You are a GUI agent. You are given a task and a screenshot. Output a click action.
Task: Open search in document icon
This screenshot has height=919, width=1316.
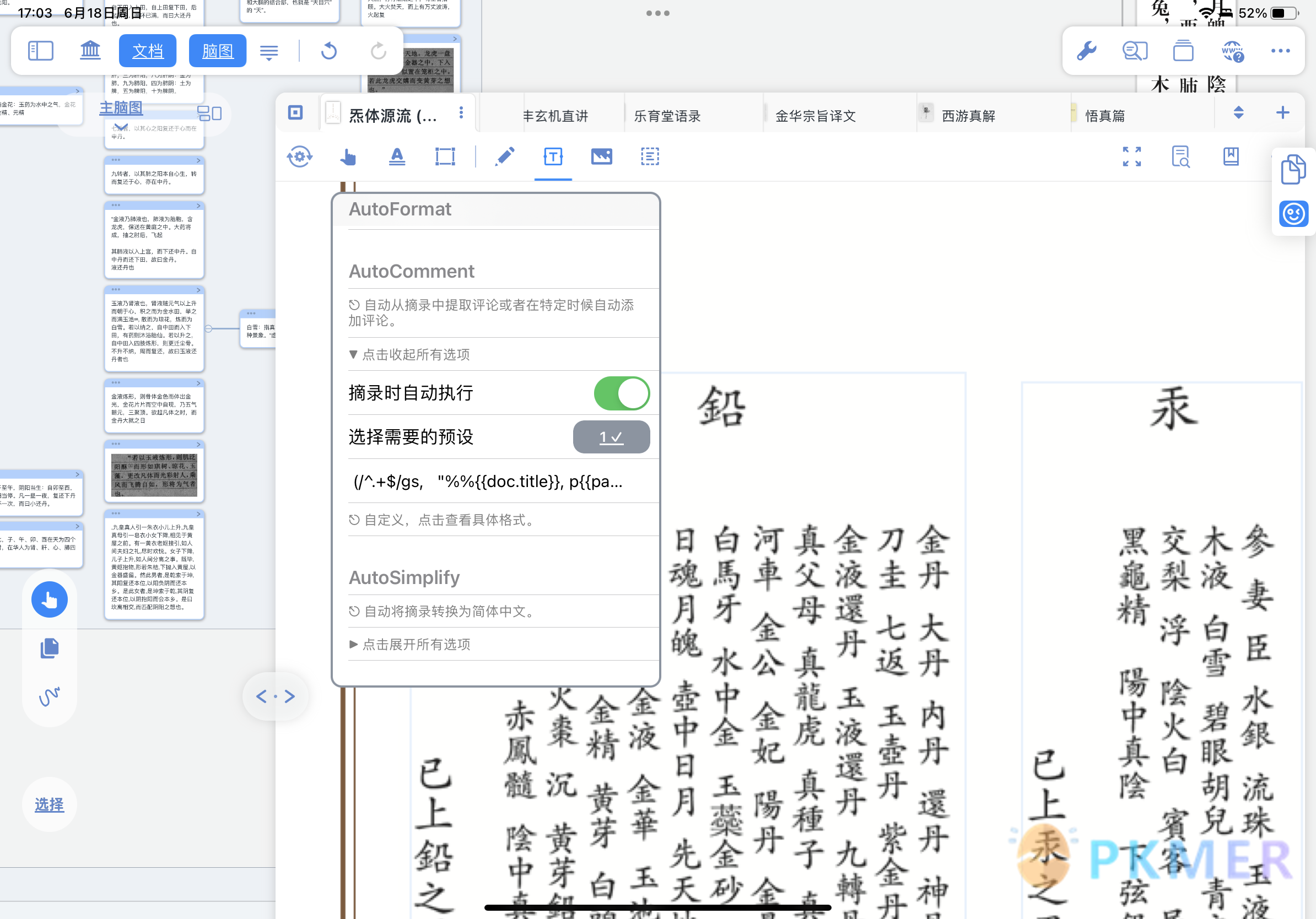(1181, 156)
